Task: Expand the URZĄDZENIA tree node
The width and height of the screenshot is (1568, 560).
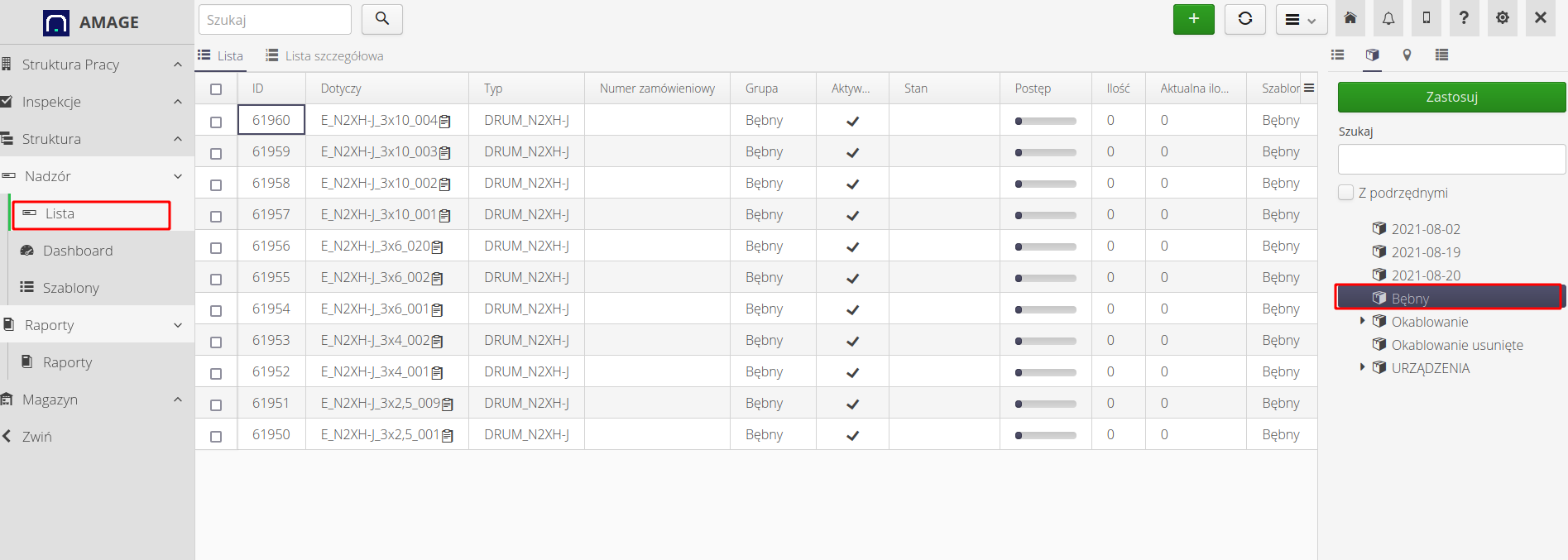Action: tap(1362, 367)
